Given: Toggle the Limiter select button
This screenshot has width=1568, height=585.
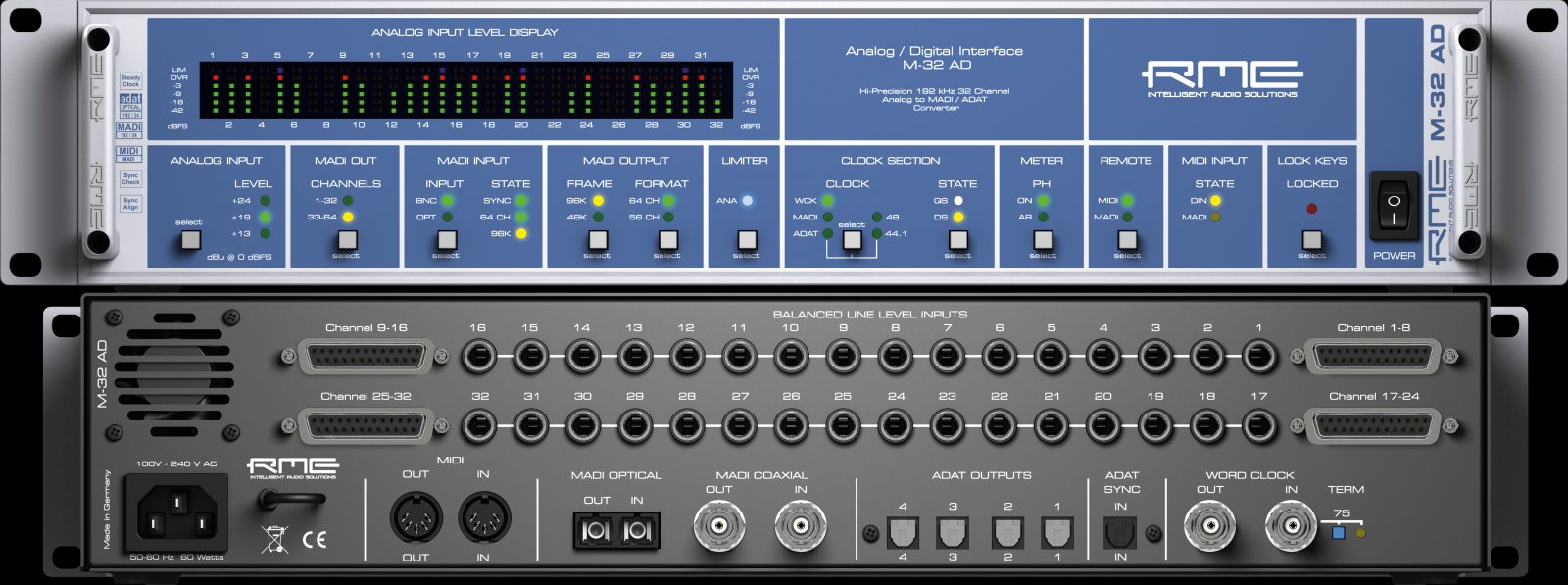Looking at the screenshot, I should (x=747, y=239).
